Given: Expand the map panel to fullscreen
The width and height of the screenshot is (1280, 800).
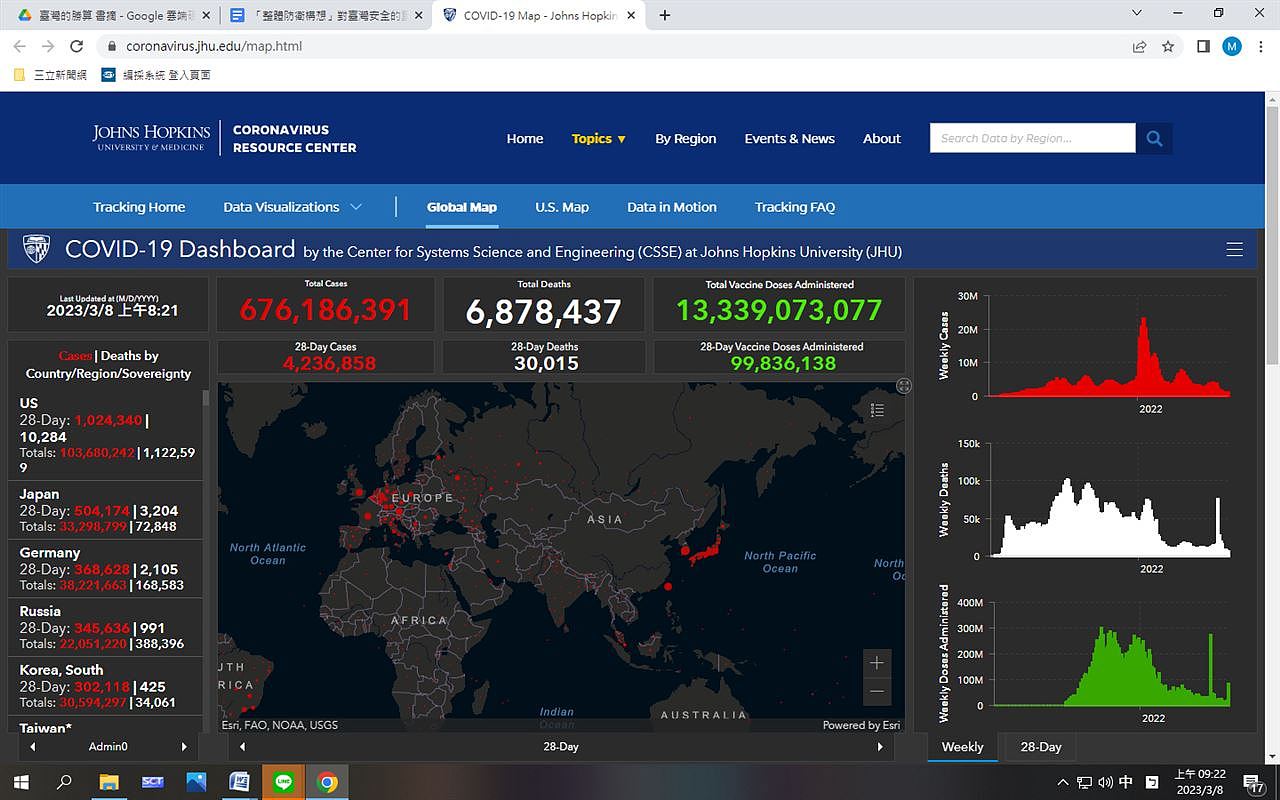Looking at the screenshot, I should coord(904,386).
